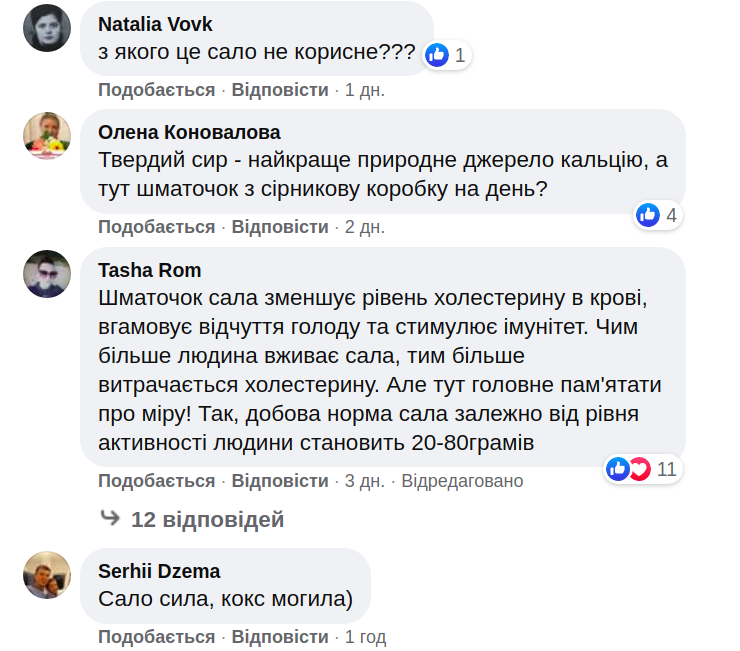Viewport: 740px width, 651px height.
Task: Like Natalia Vovk's comment via Подобається
Action: point(157,90)
